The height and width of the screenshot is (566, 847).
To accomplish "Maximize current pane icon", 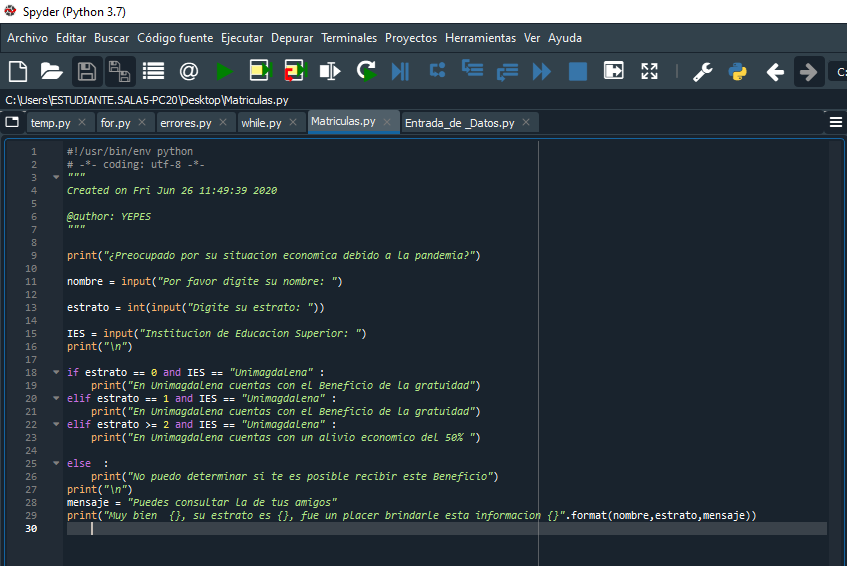I will tap(614, 71).
